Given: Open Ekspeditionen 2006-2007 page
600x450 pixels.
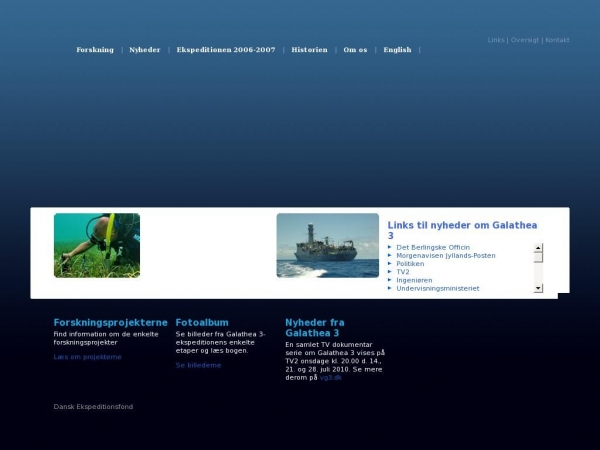Looking at the screenshot, I should click(226, 50).
